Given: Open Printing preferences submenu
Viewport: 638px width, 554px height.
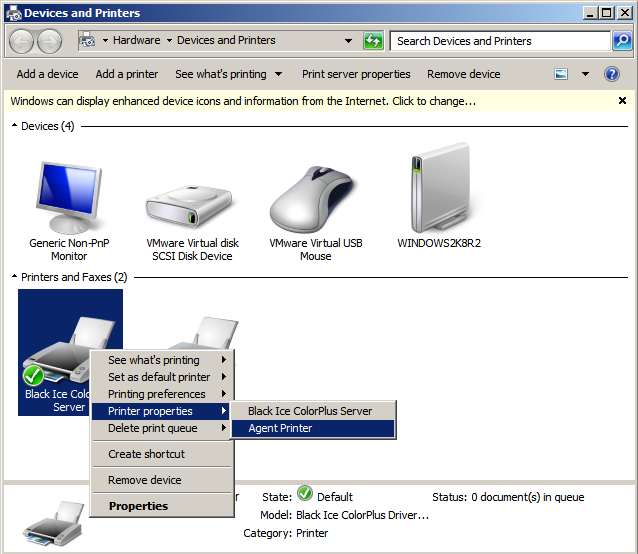Looking at the screenshot, I should click(x=162, y=394).
